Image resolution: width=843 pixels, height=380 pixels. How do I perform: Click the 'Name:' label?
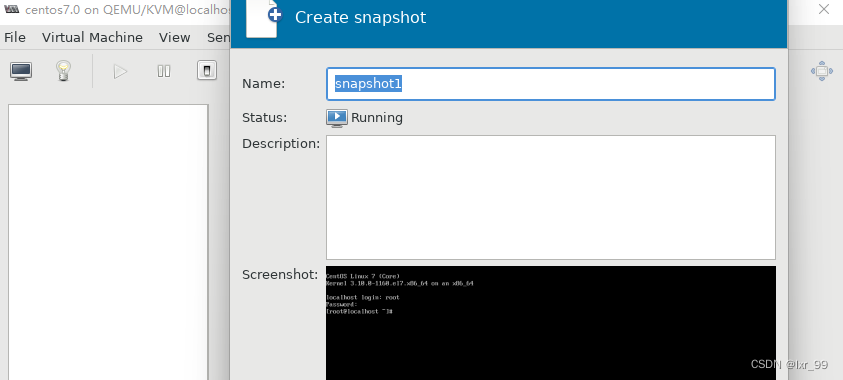[263, 84]
